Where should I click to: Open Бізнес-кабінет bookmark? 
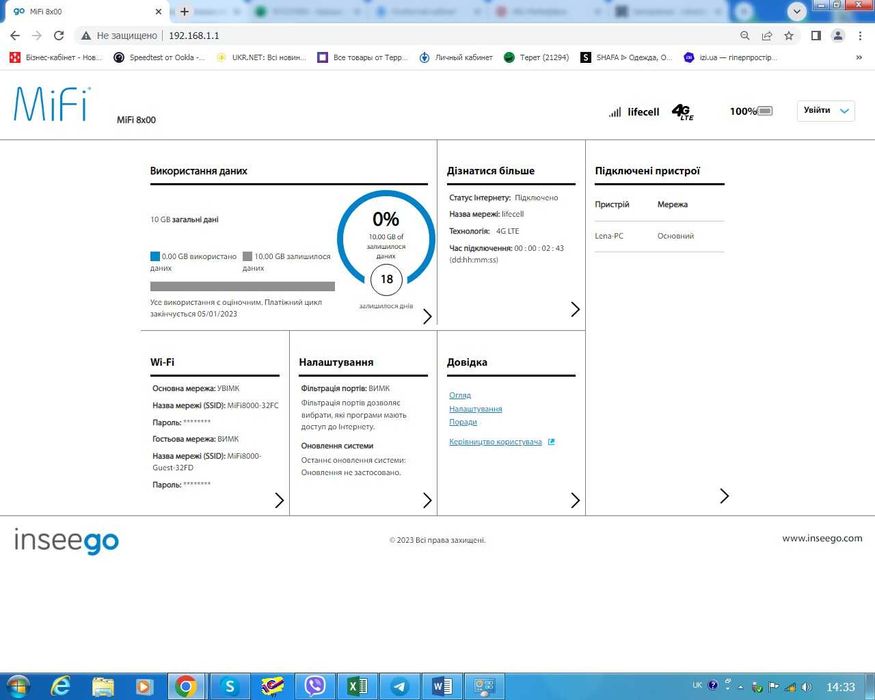[56, 57]
